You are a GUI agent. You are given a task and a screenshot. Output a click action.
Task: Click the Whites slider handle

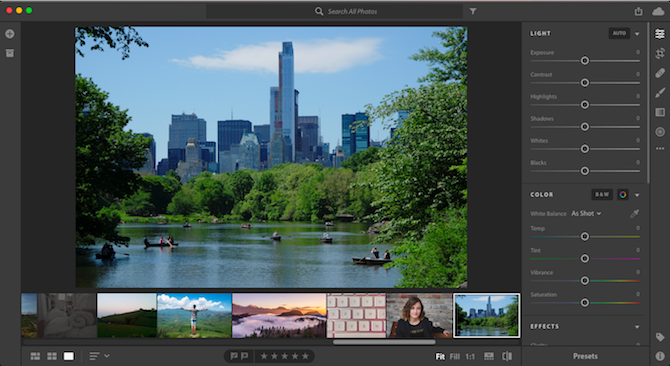(585, 149)
